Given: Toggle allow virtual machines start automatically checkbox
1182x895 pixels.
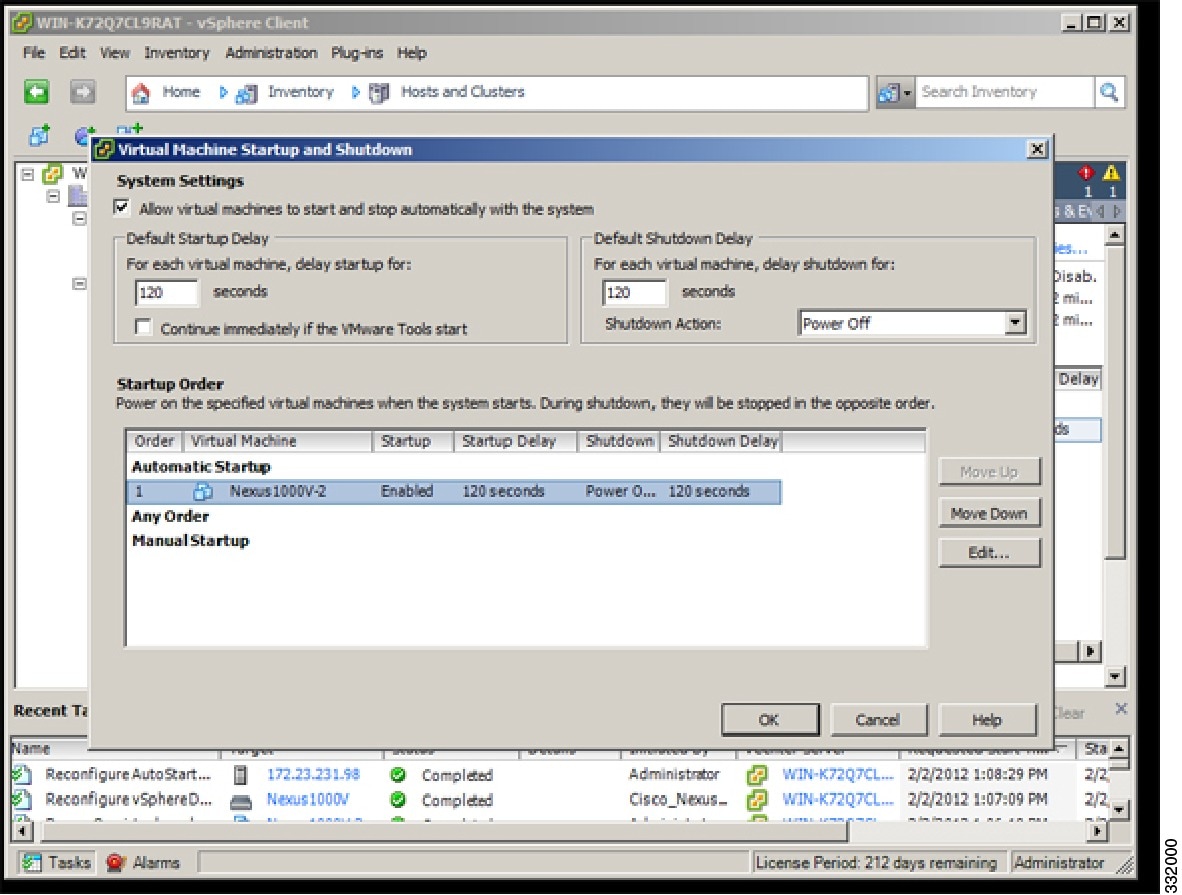Looking at the screenshot, I should tap(121, 207).
